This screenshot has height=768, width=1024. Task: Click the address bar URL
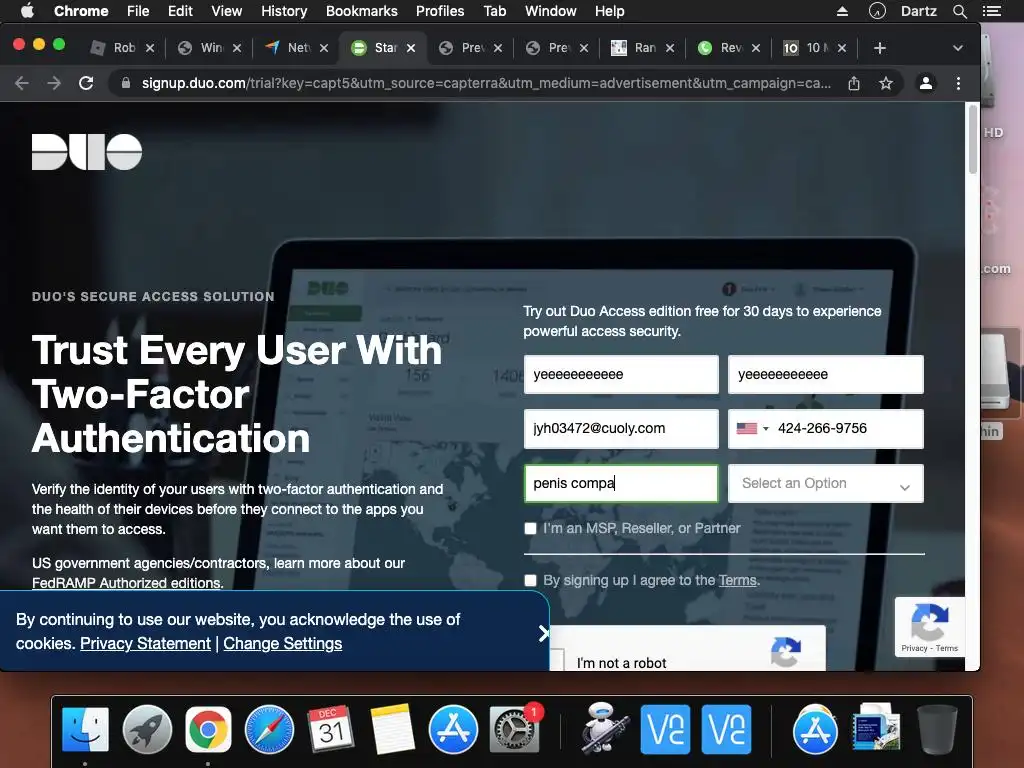(486, 84)
